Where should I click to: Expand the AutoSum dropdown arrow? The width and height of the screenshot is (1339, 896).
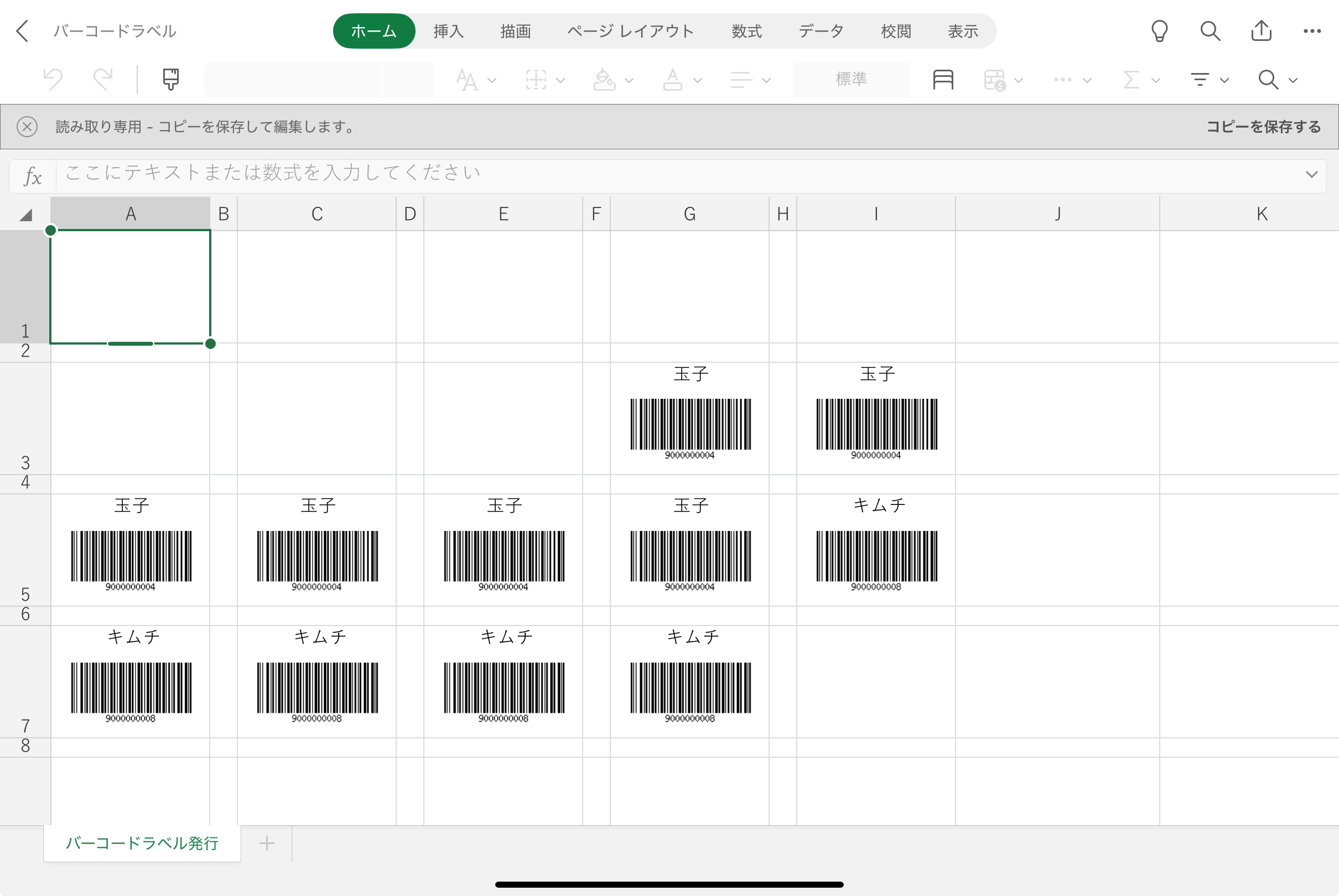(x=1155, y=81)
